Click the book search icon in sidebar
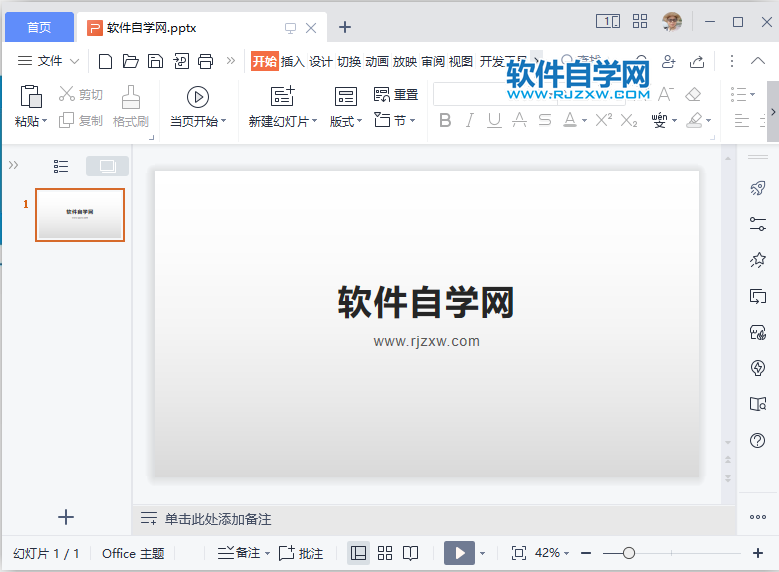 pyautogui.click(x=758, y=404)
